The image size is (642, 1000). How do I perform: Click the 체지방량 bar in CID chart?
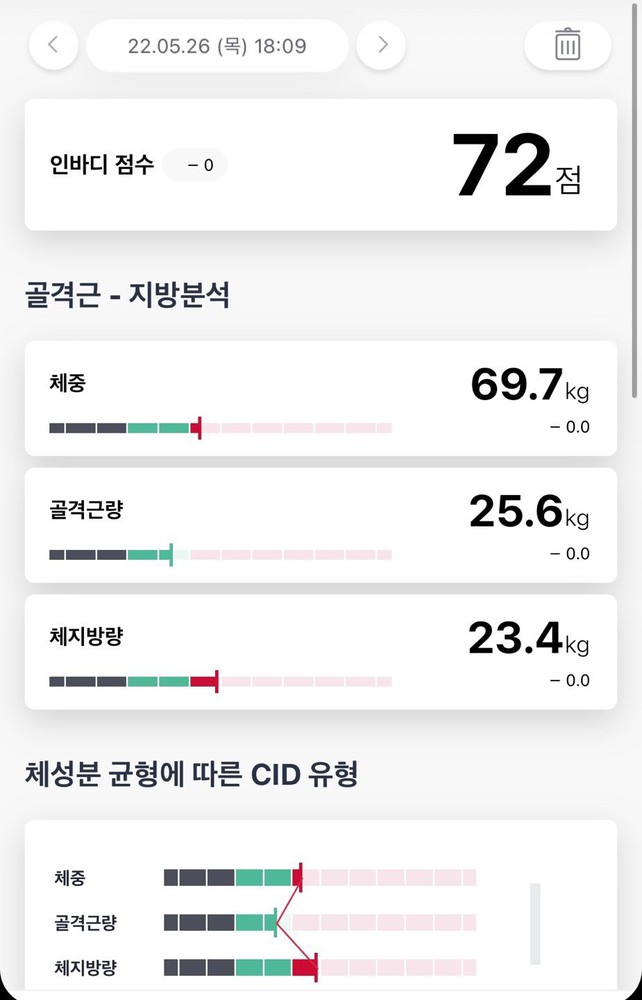click(x=320, y=967)
